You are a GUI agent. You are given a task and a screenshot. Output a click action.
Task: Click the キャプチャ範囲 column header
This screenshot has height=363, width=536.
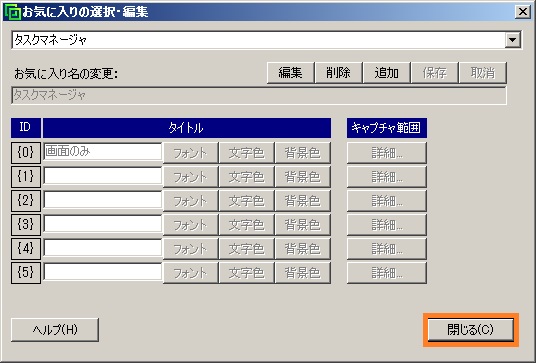387,128
